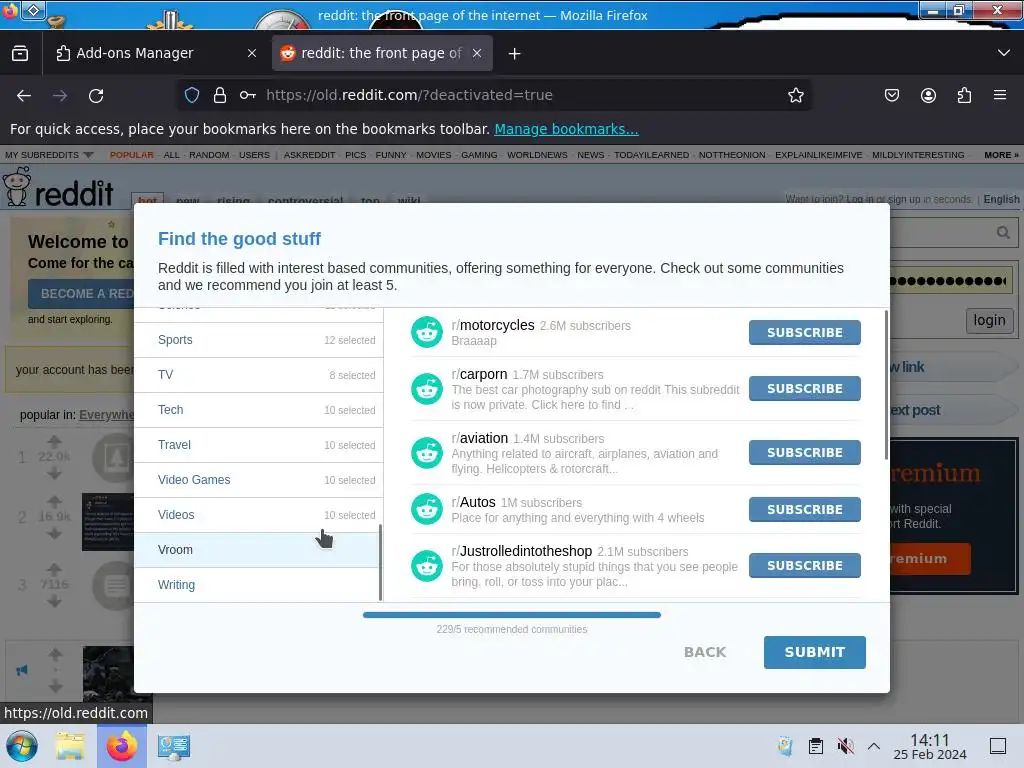Close the Add-ons Manager tab
1024x768 pixels.
pos(252,54)
